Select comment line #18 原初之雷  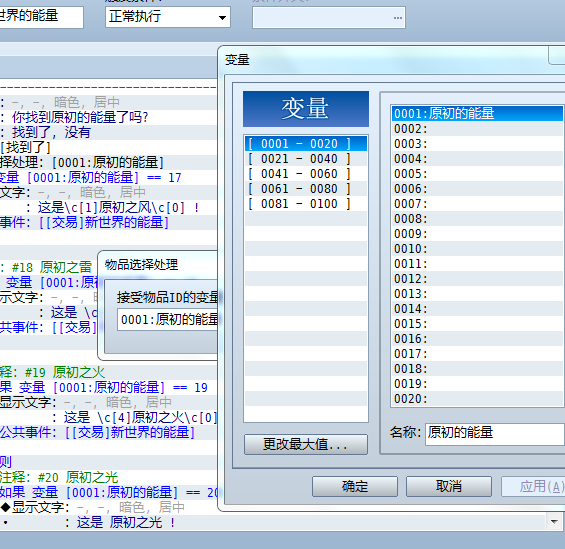tap(49, 267)
